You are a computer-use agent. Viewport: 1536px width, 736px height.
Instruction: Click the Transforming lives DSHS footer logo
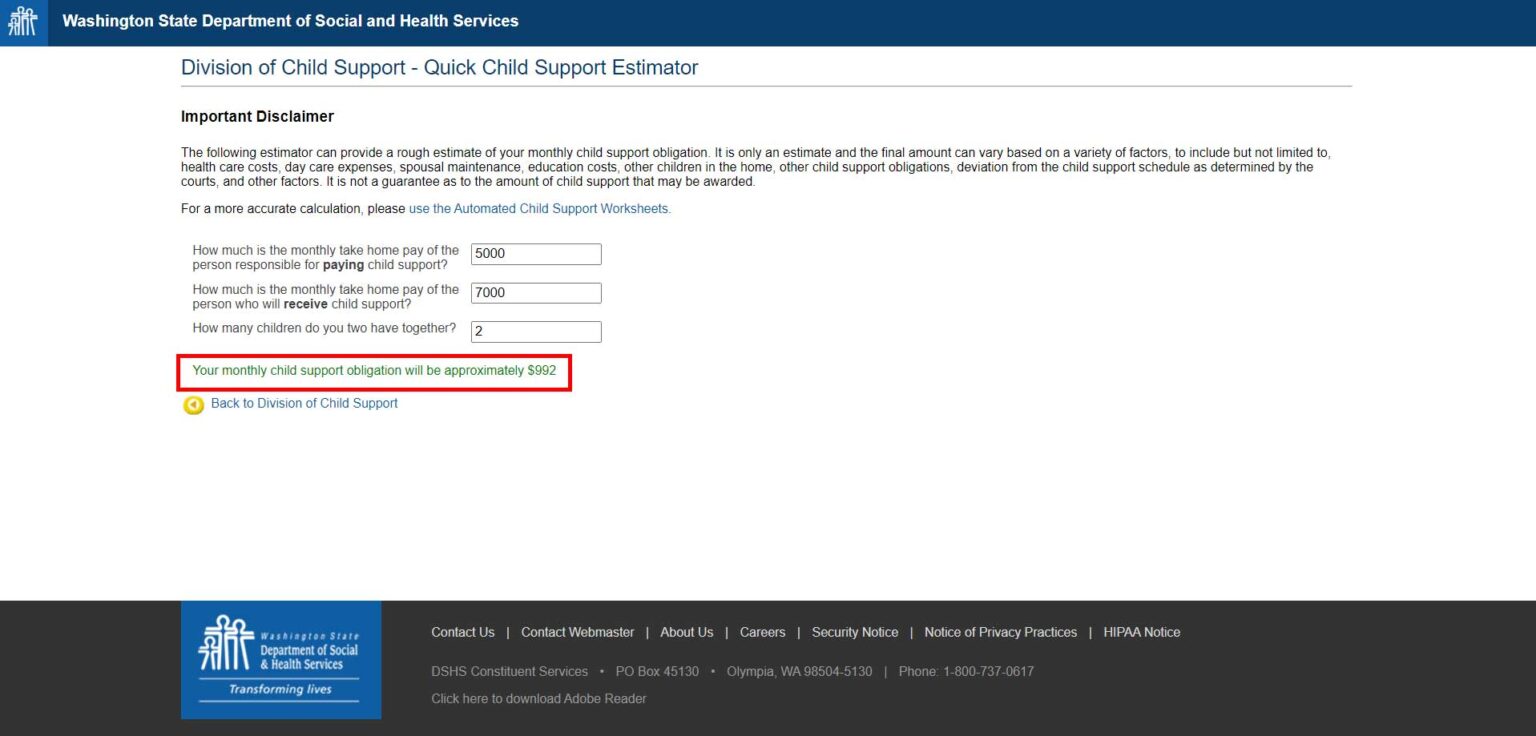click(280, 659)
